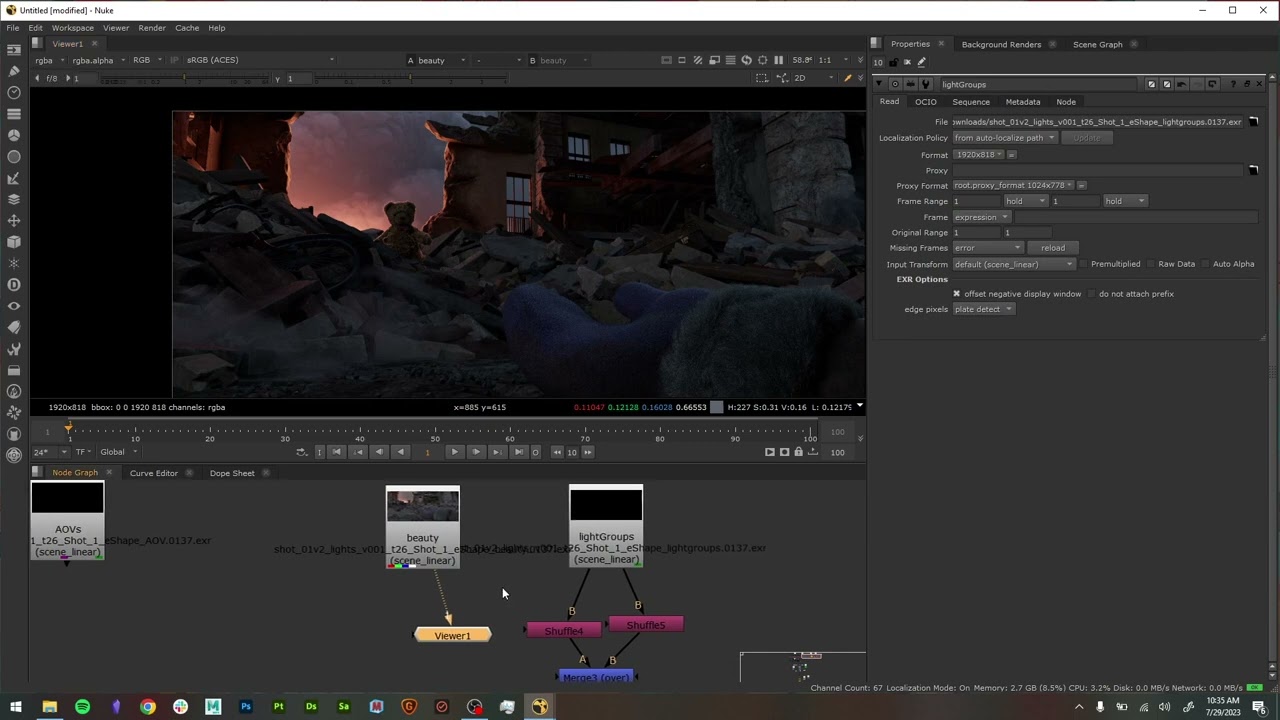The image size is (1280, 720).
Task: Open the edge pixels plate detect dropdown
Action: [x=983, y=309]
